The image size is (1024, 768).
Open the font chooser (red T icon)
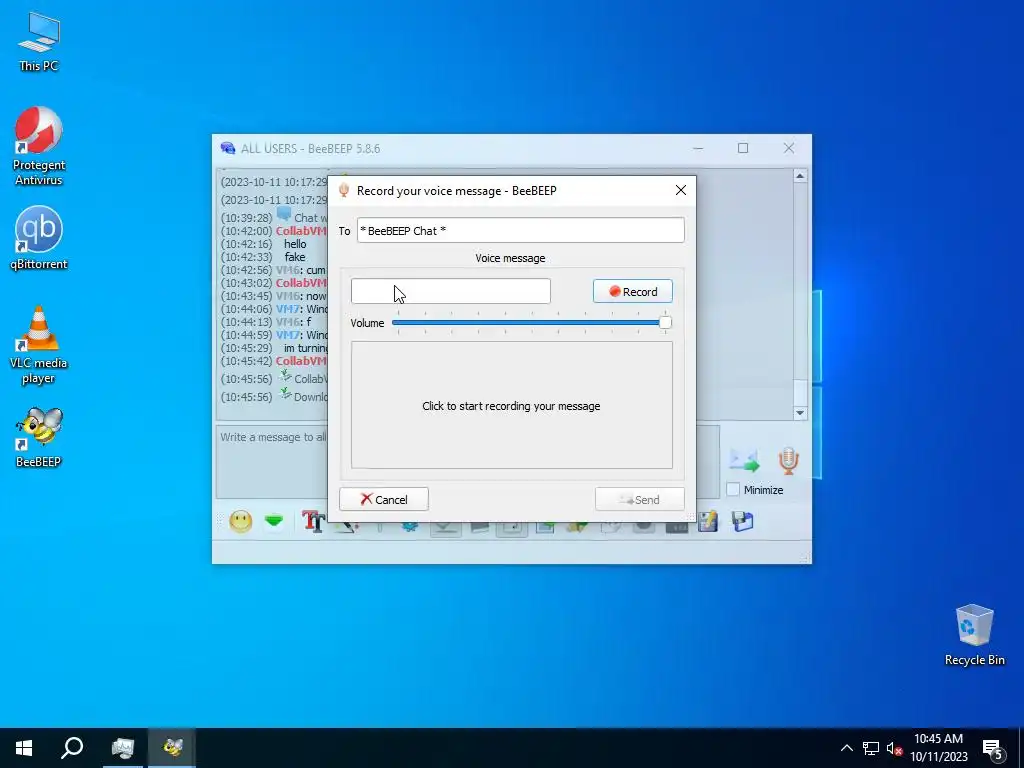pos(313,521)
